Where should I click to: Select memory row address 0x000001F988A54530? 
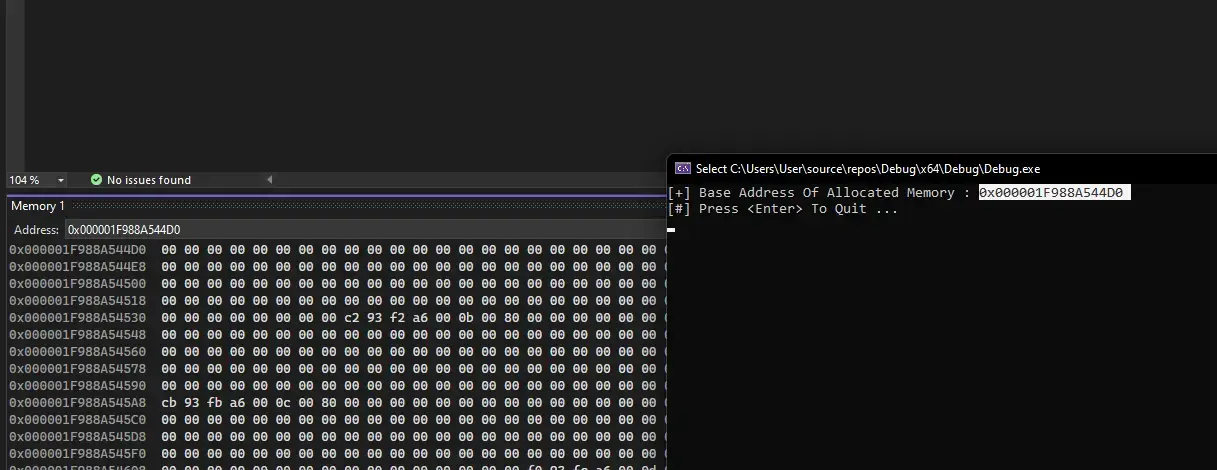click(x=78, y=317)
